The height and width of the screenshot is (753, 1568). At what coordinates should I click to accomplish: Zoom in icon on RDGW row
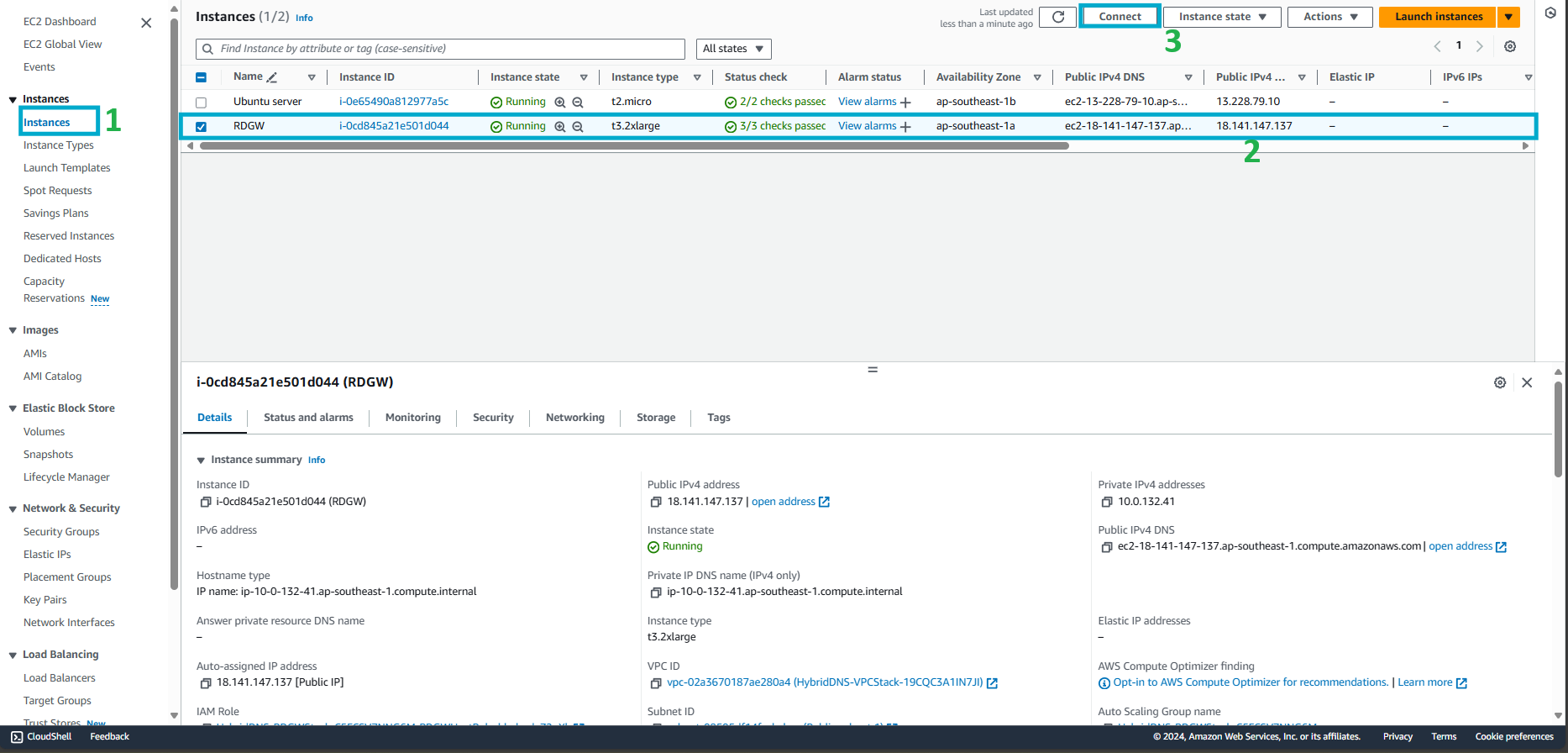tap(560, 127)
